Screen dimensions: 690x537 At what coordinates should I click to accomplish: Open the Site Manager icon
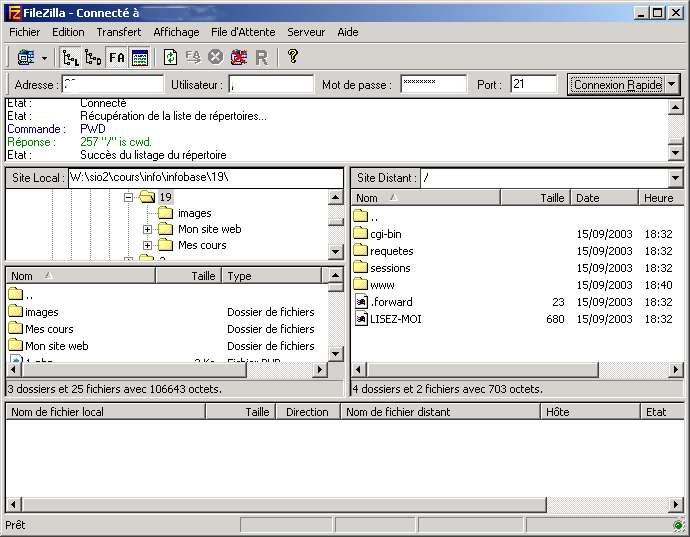(26, 57)
